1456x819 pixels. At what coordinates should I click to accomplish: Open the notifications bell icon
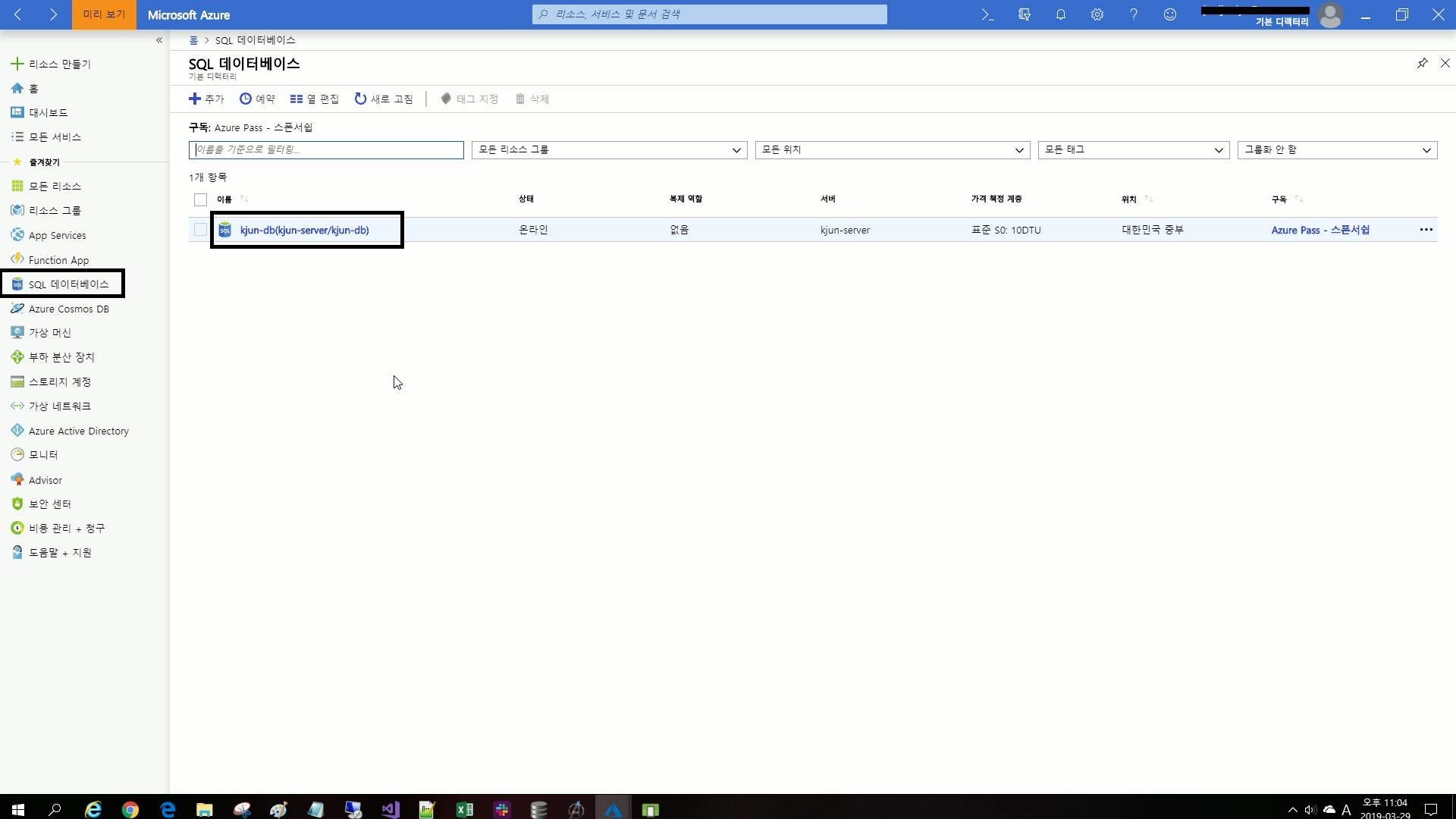1060,14
